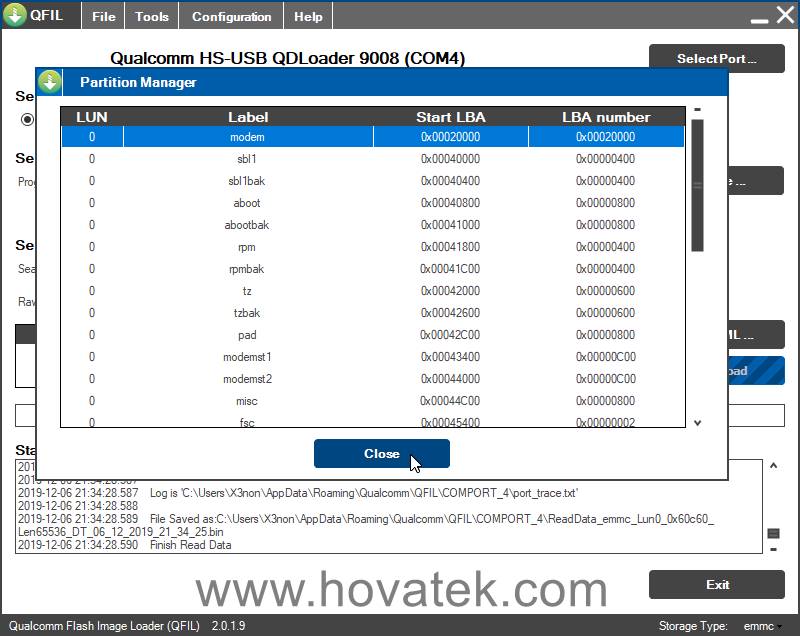Select the tz partition label
Image resolution: width=800 pixels, height=636 pixels.
(x=247, y=291)
